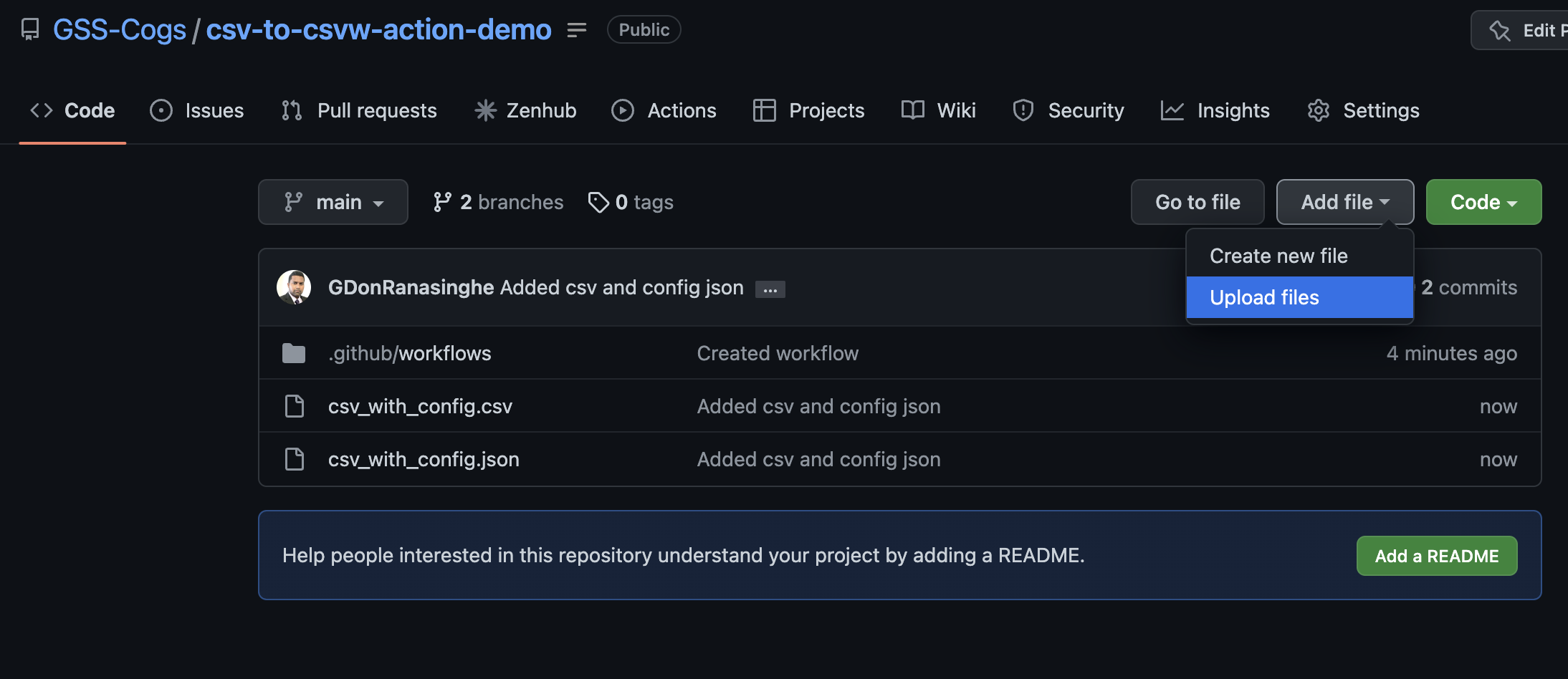Click the file icon for csv_with_config.json

point(295,459)
